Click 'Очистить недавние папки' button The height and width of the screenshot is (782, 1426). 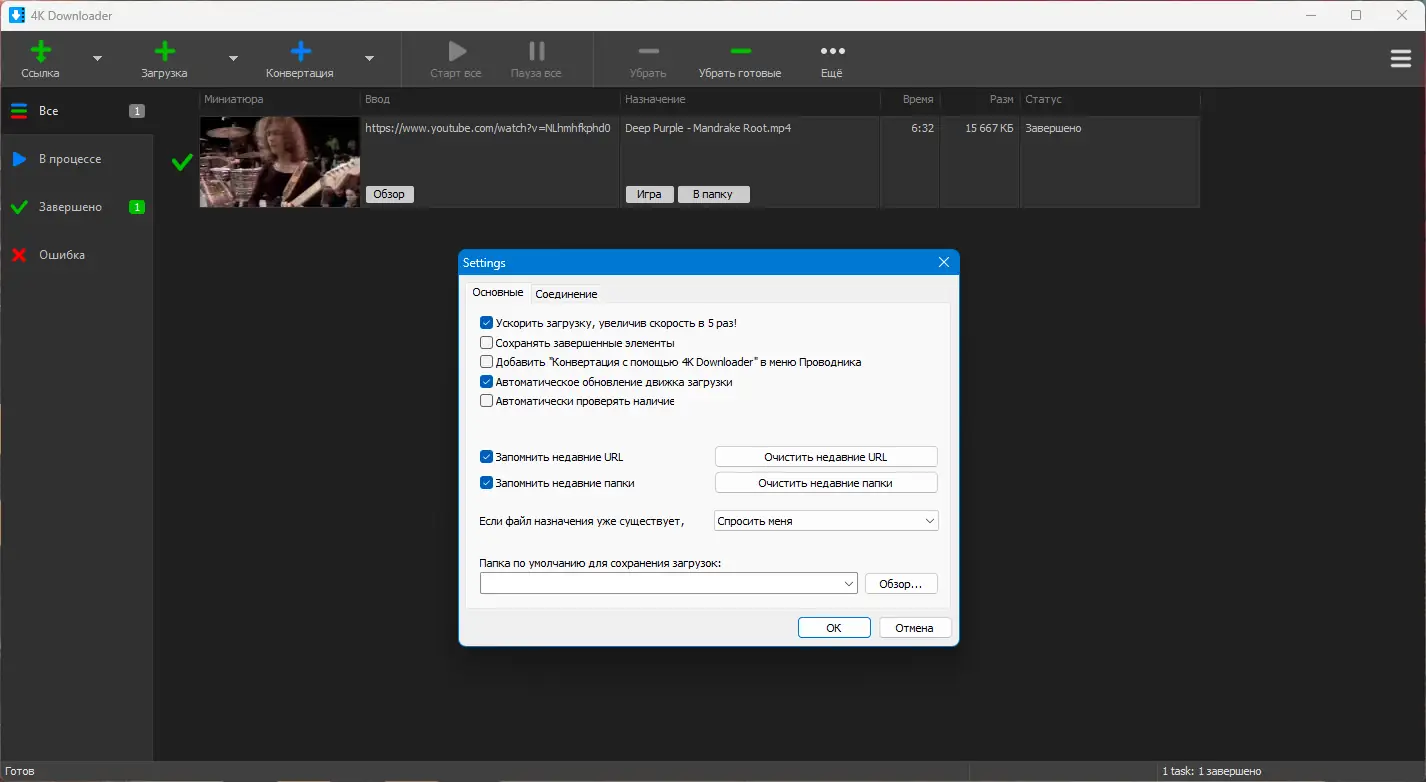tap(826, 483)
